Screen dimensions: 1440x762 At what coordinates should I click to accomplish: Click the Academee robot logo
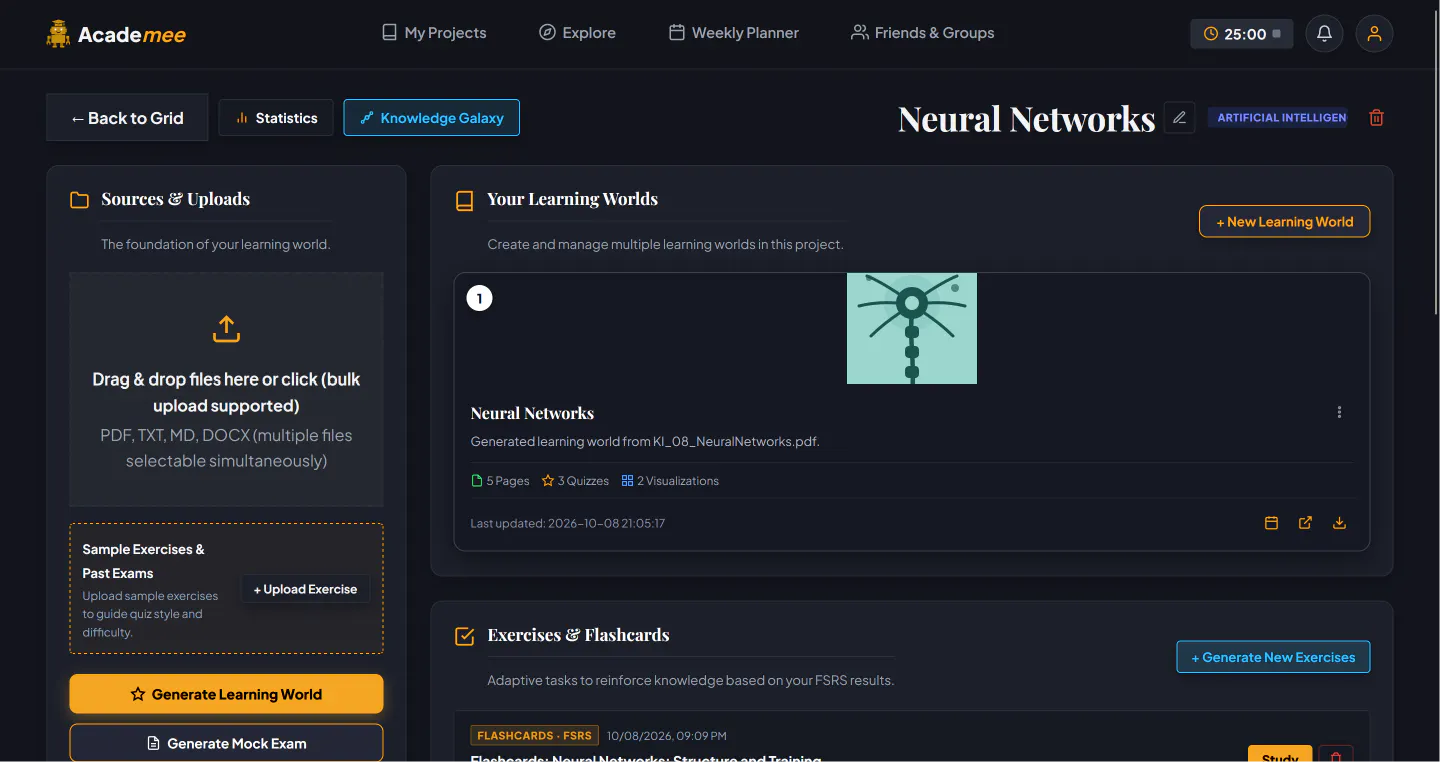59,34
